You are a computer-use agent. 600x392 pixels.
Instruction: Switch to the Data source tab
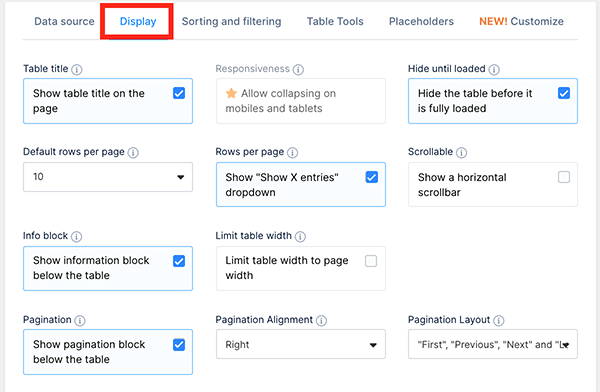coord(64,21)
